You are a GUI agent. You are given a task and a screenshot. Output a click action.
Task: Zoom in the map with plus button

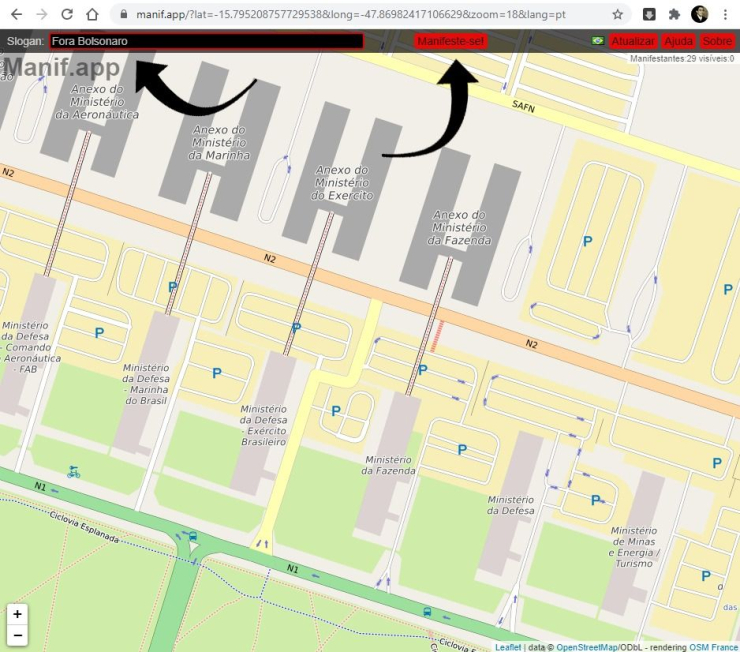[x=17, y=614]
